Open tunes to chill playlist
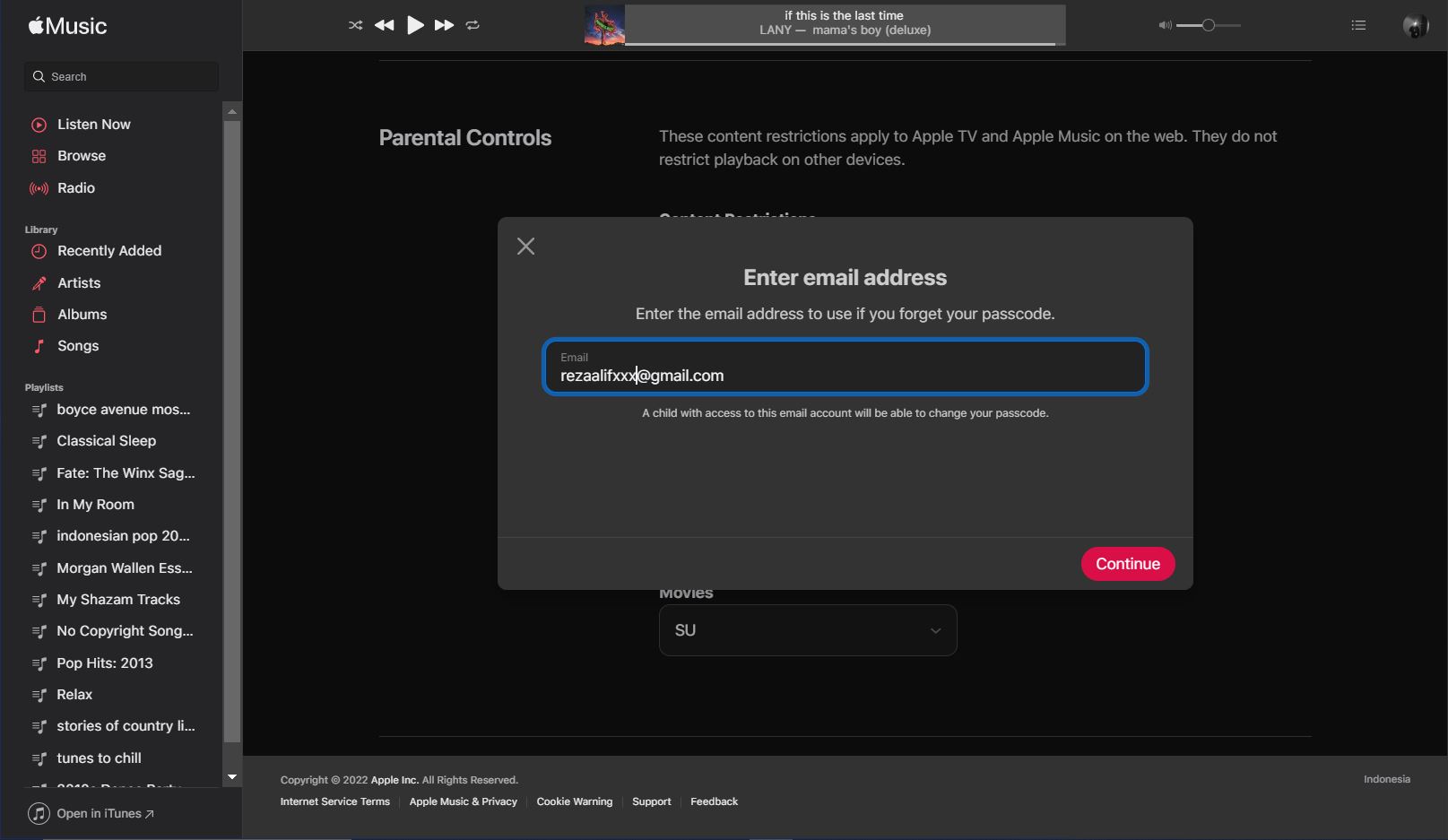Screen dimensions: 1448x840 point(99,758)
